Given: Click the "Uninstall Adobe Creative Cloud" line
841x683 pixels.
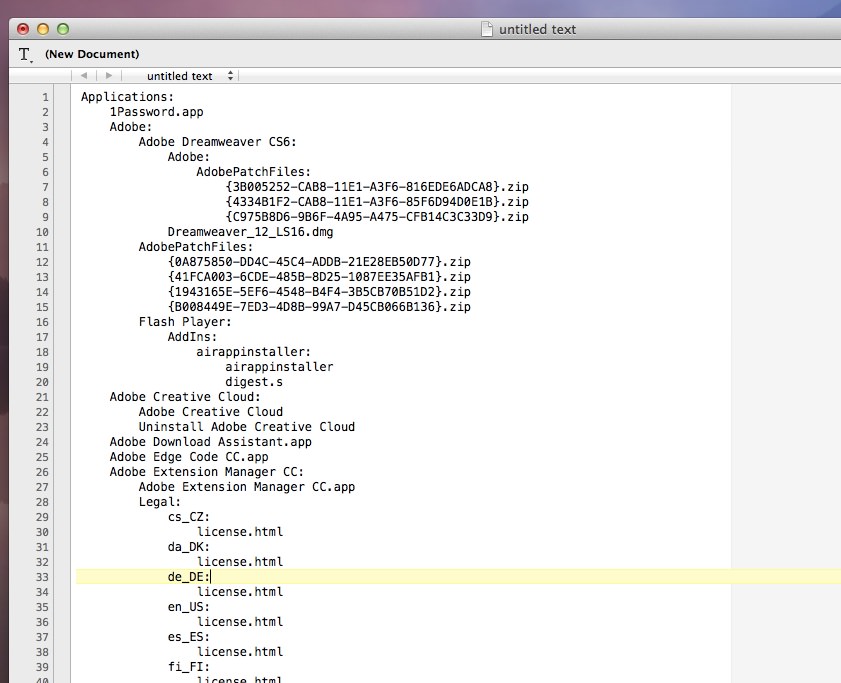Looking at the screenshot, I should [x=247, y=428].
